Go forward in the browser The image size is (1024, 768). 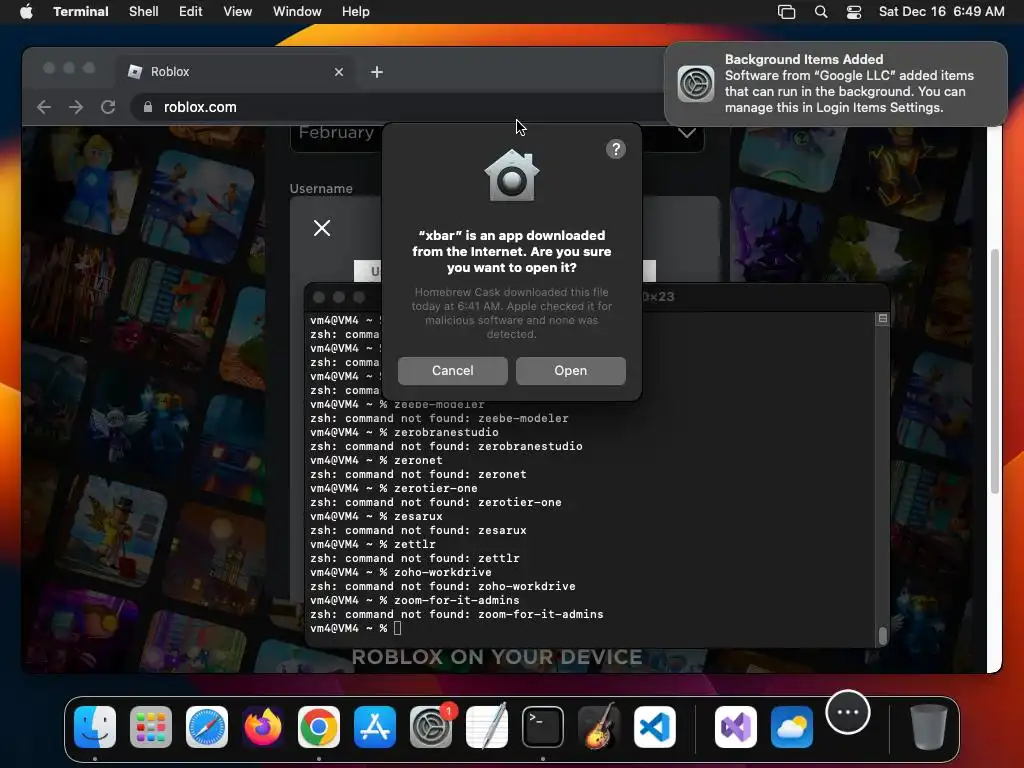76,107
